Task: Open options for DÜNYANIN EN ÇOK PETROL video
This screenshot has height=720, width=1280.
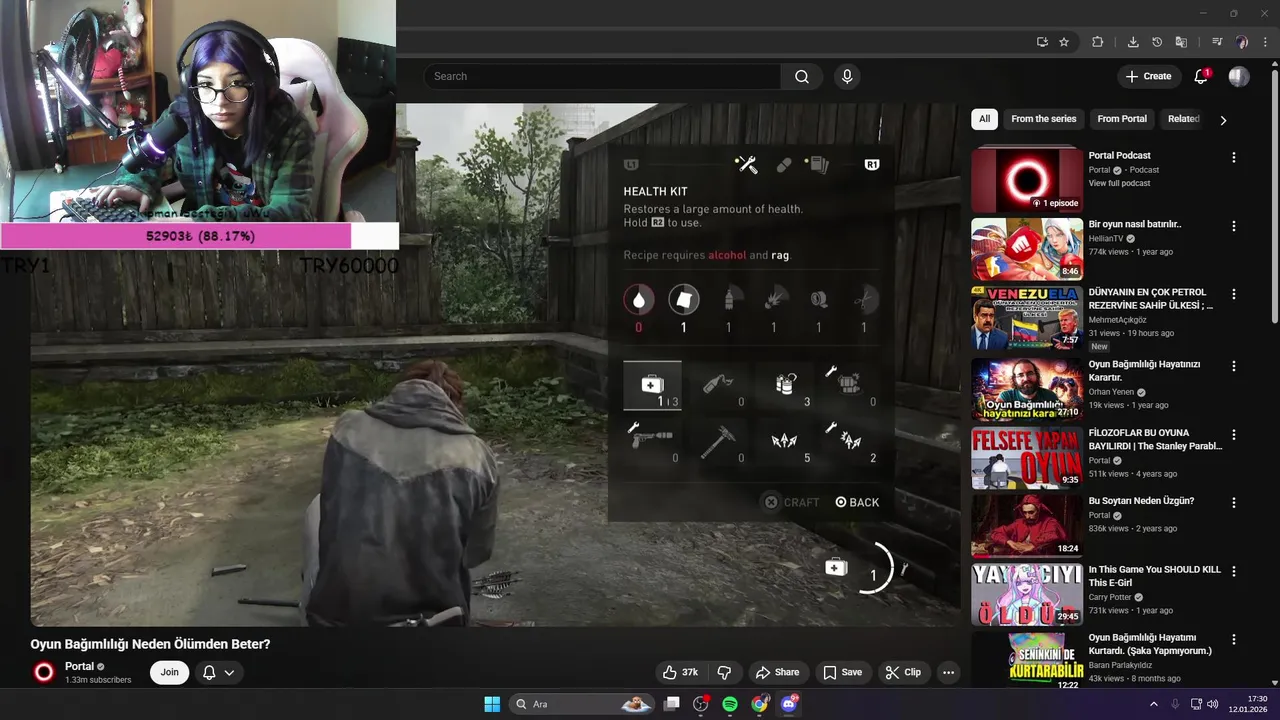Action: (x=1233, y=295)
